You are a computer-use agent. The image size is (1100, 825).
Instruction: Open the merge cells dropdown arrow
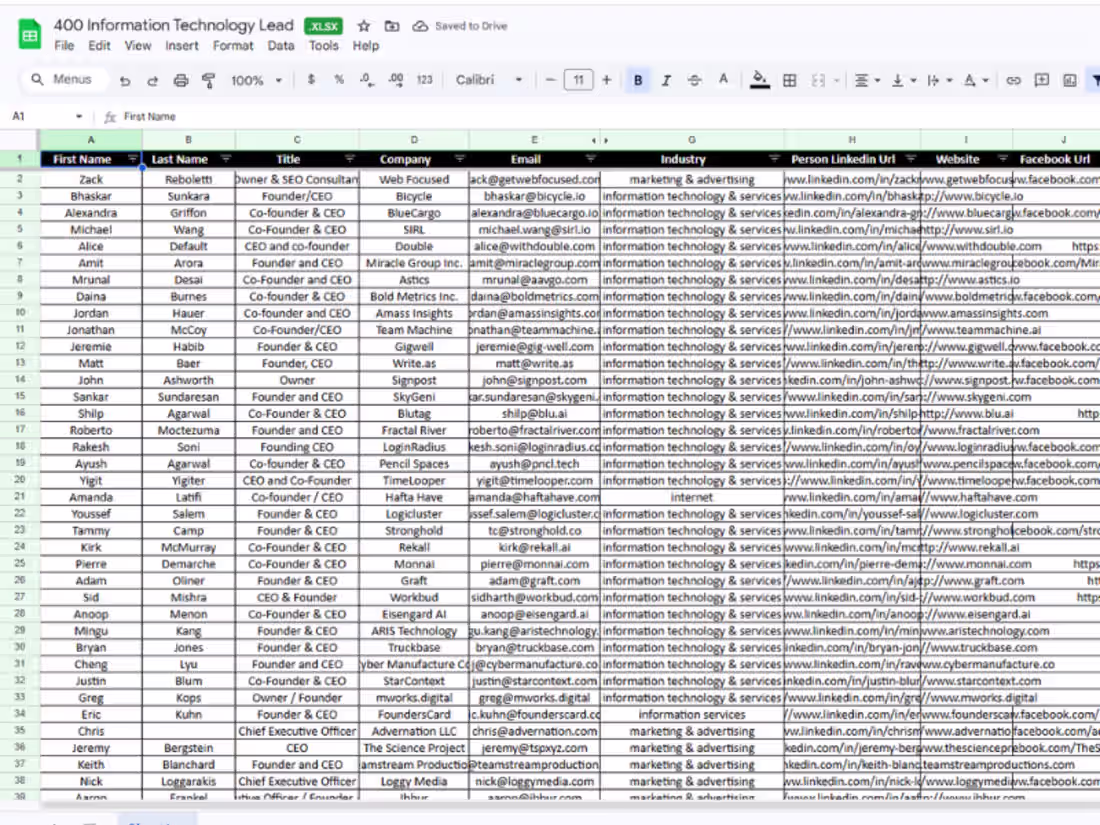837,81
